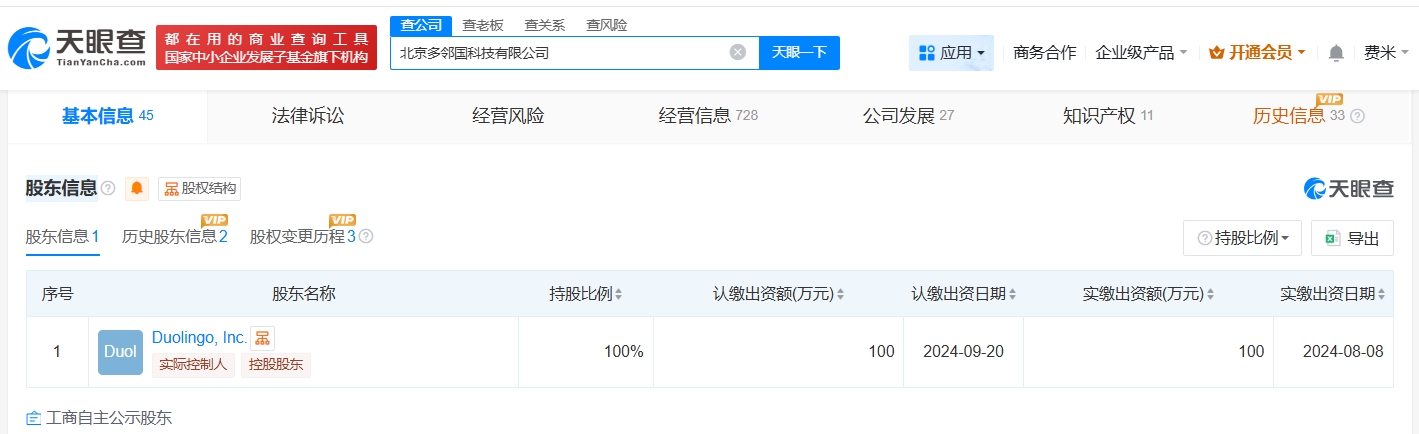Open the equity structure chart button

tap(199, 189)
